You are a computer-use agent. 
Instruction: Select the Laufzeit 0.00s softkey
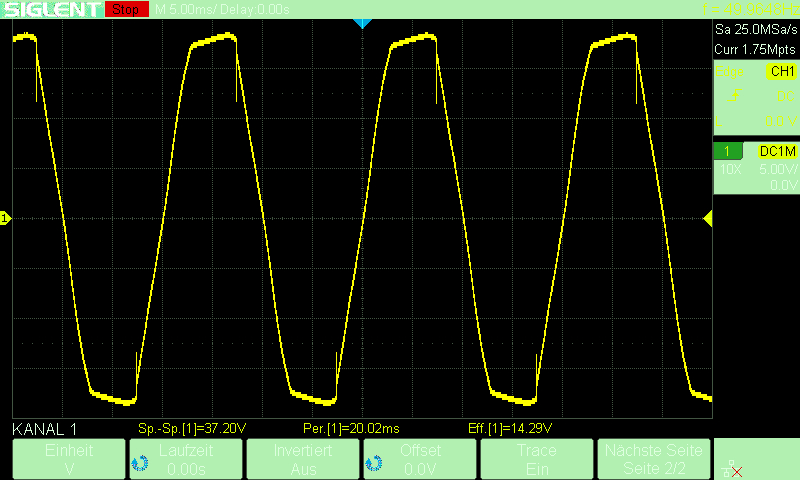(x=186, y=459)
